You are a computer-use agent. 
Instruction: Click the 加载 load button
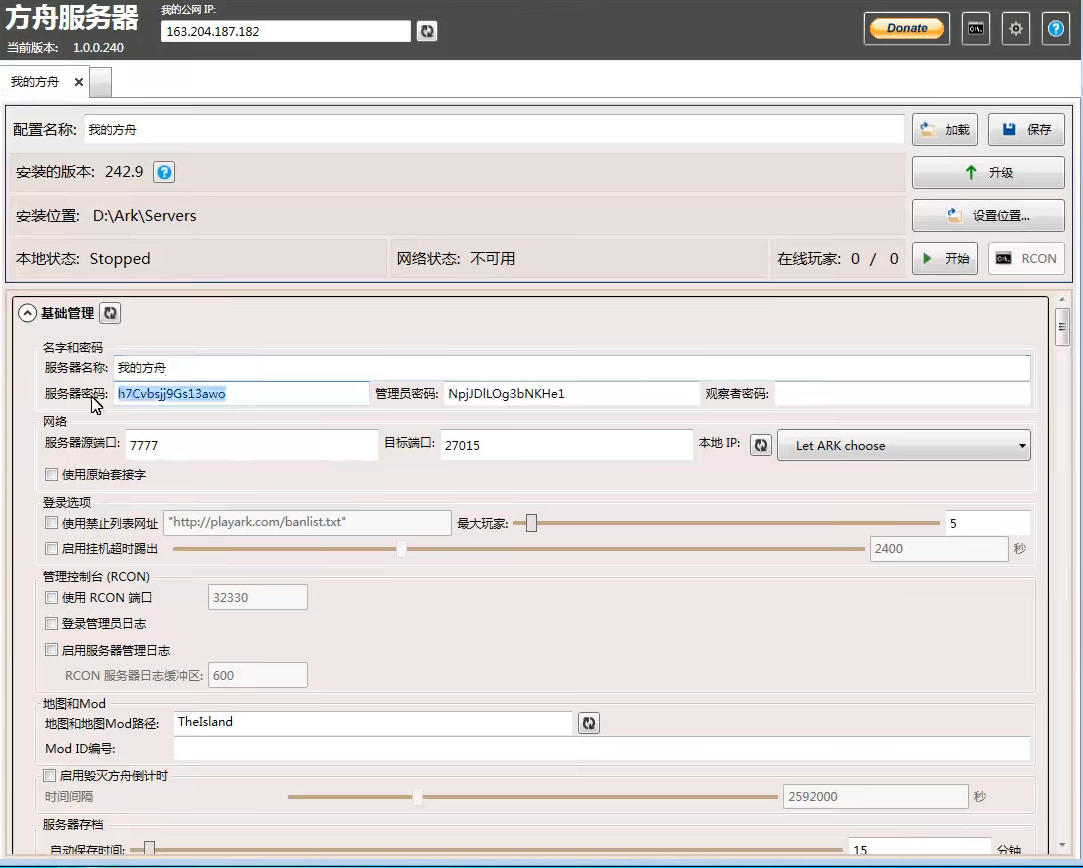pos(944,130)
